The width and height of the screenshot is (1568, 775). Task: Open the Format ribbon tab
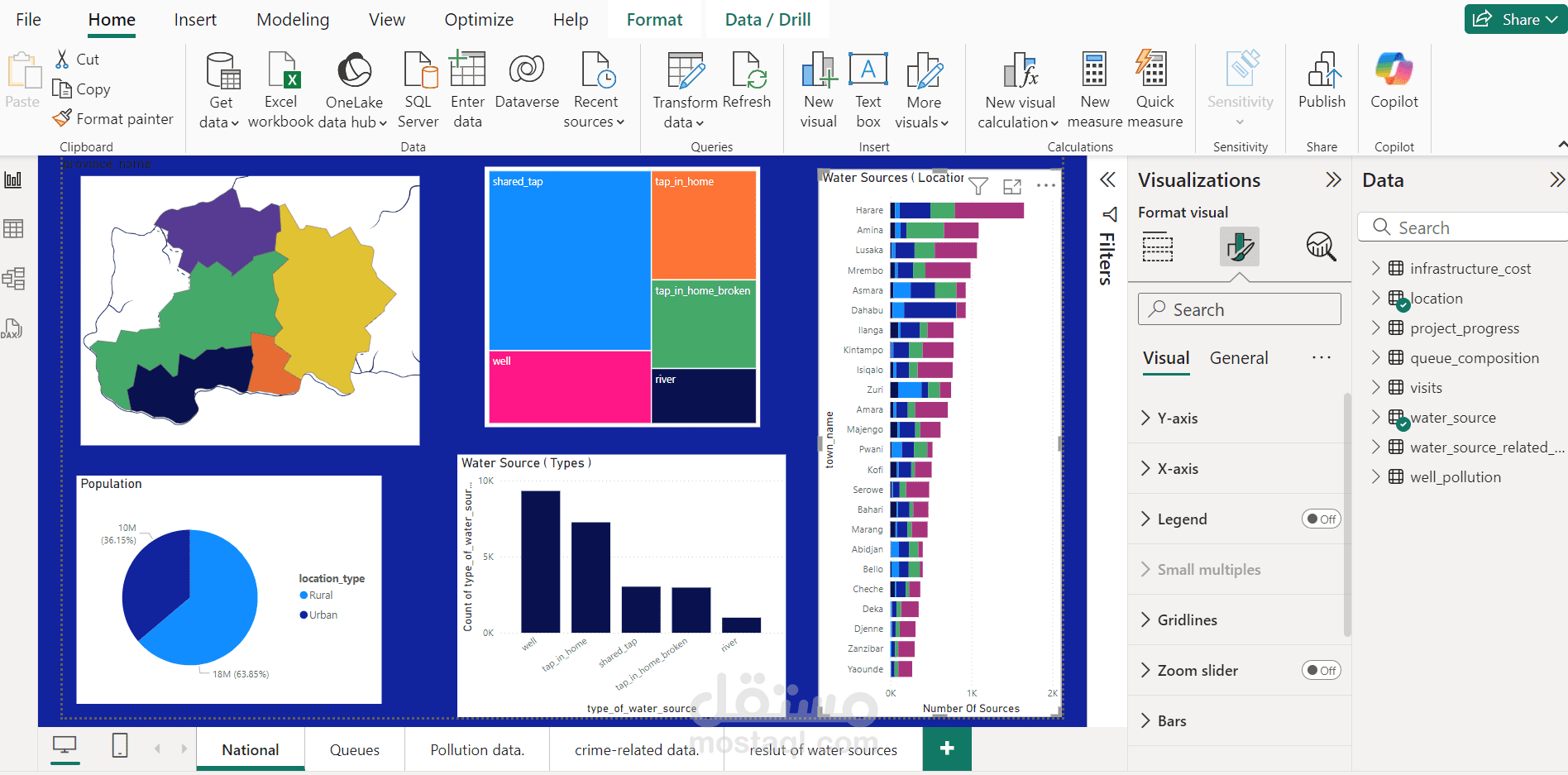coord(654,20)
